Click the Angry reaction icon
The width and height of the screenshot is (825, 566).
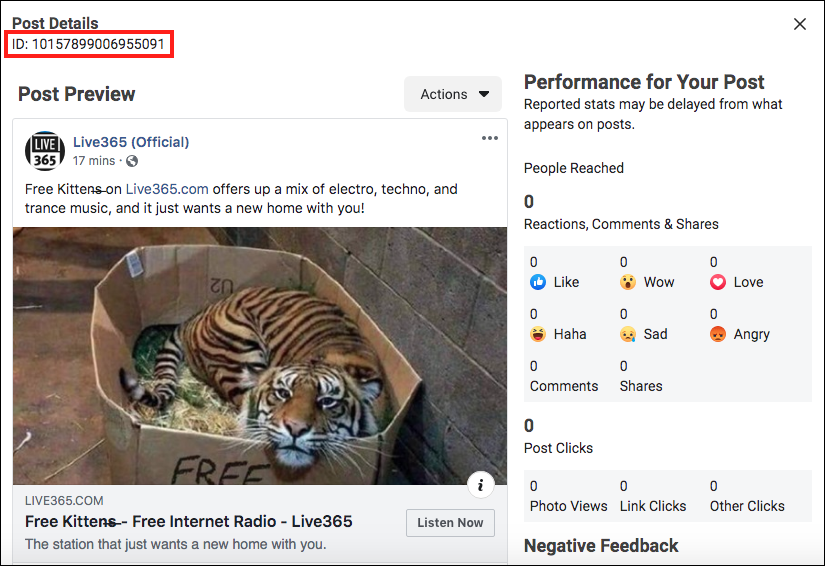coord(718,334)
